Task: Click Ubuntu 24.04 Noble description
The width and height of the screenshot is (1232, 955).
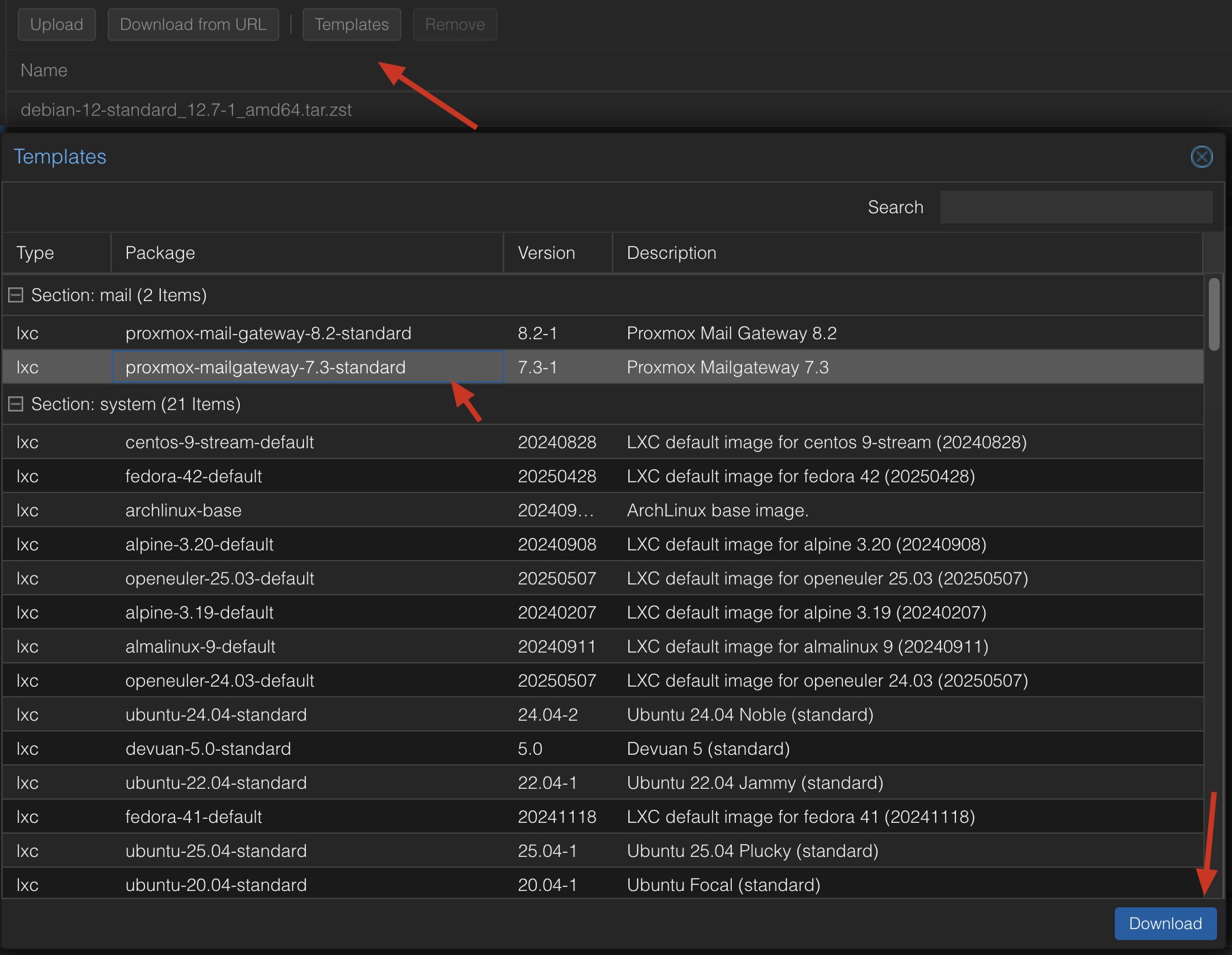Action: pyautogui.click(x=750, y=715)
